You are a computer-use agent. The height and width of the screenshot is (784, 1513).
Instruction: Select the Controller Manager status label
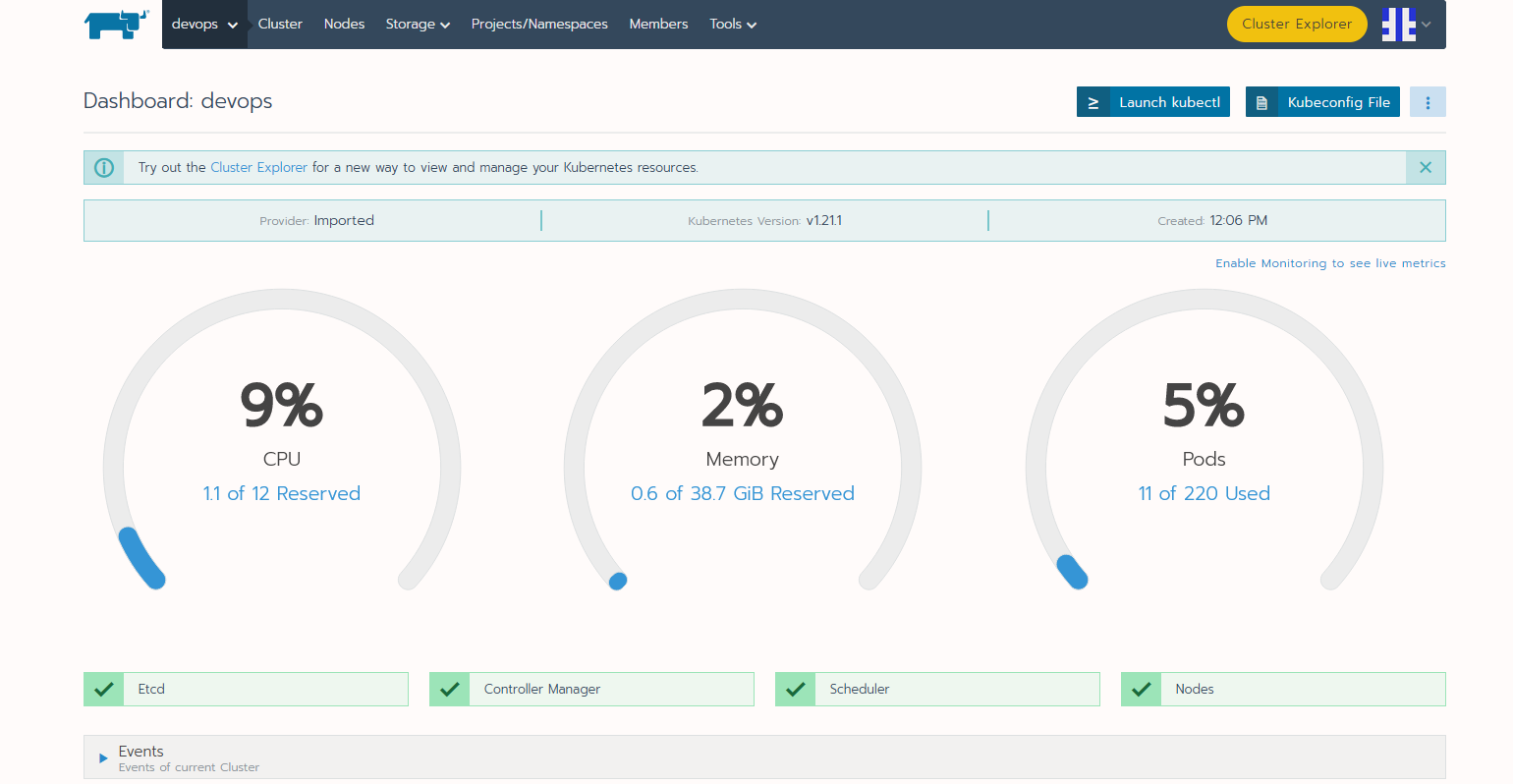click(542, 689)
